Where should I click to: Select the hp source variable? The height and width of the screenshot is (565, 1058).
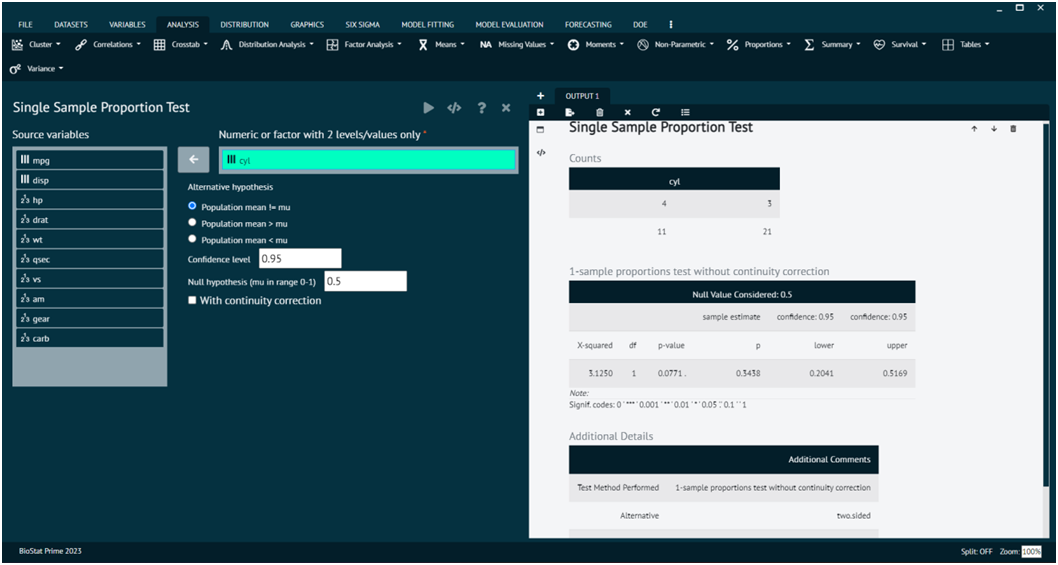point(90,200)
